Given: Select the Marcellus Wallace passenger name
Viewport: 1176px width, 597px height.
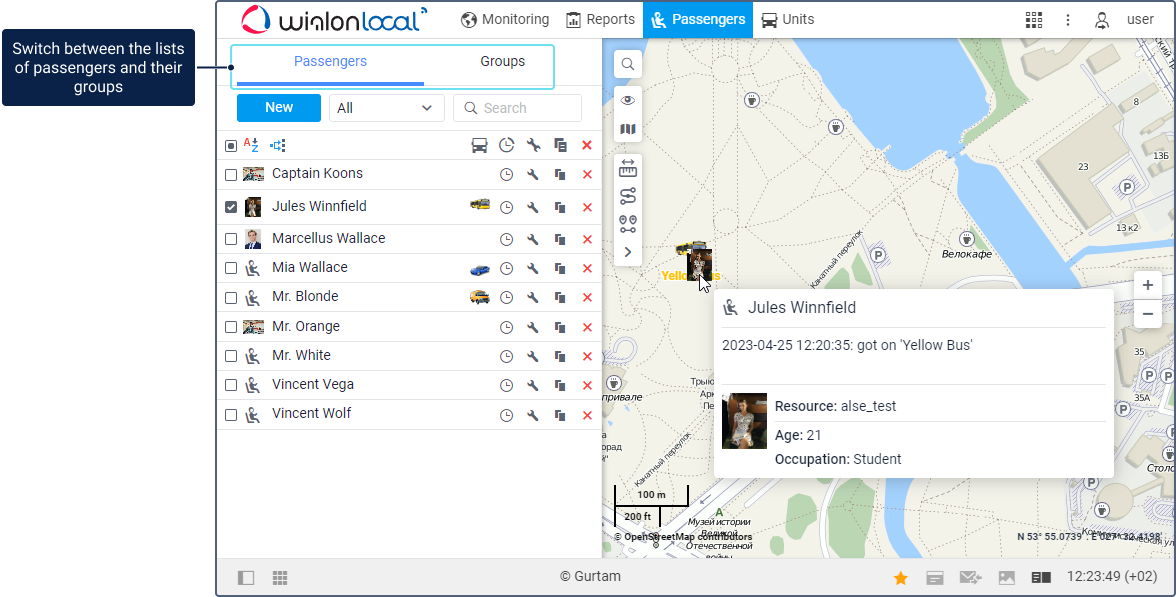Looking at the screenshot, I should (x=328, y=238).
